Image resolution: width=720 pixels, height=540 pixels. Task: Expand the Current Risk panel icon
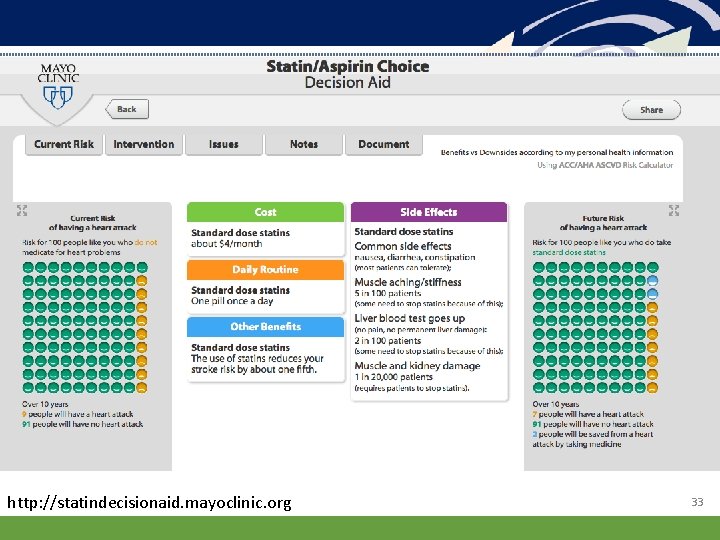[22, 210]
